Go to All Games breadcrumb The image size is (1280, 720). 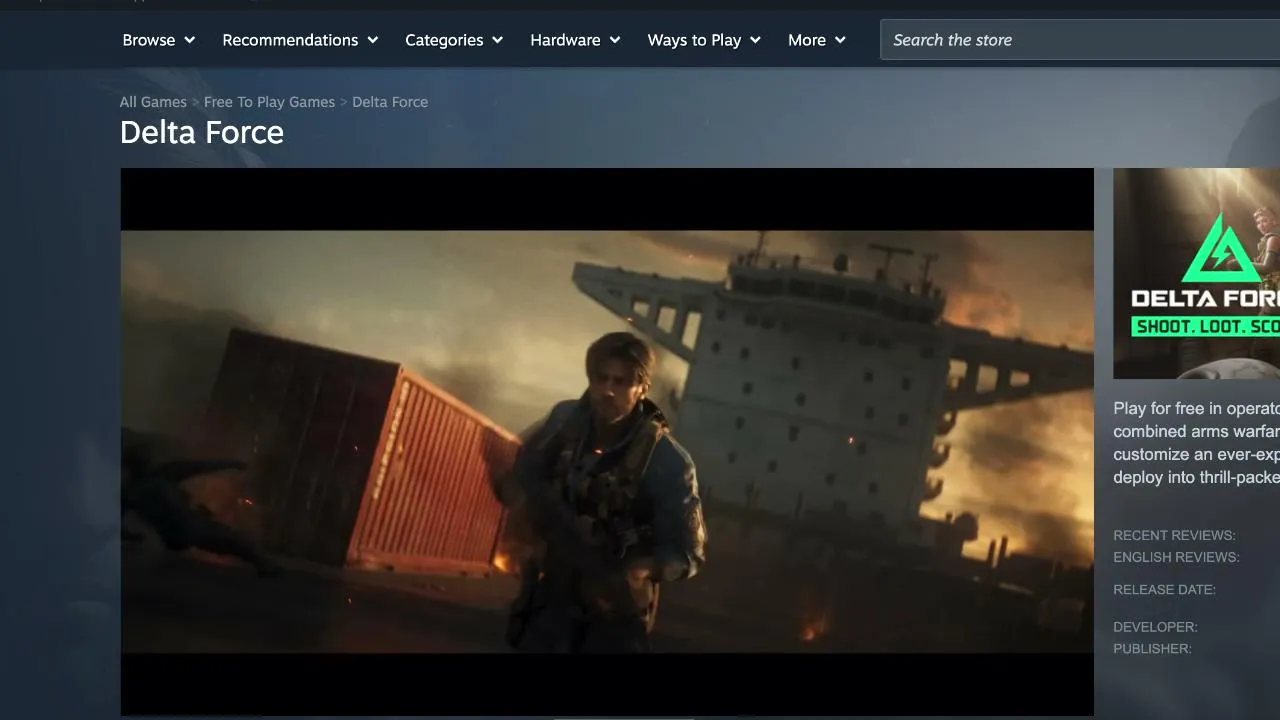pyautogui.click(x=153, y=102)
